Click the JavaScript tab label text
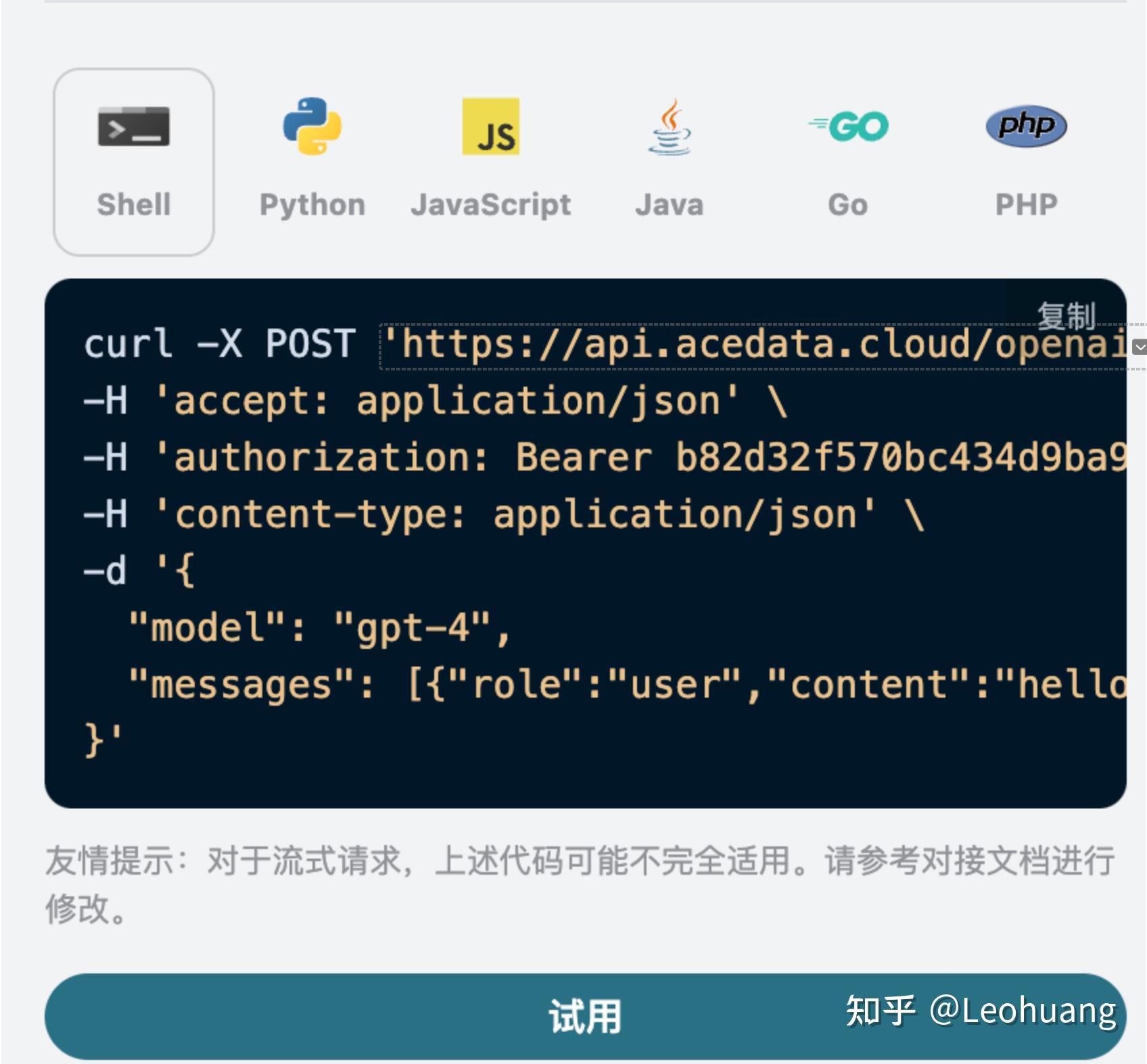The width and height of the screenshot is (1147, 1064). coord(490,205)
